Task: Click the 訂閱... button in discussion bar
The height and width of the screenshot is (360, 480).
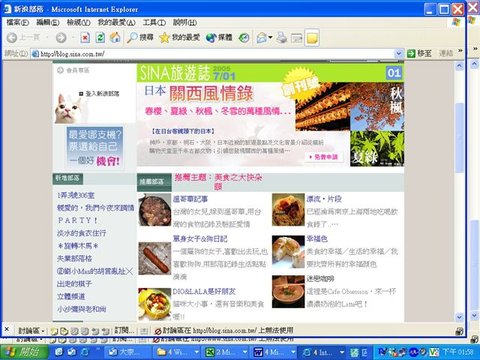Action: (x=124, y=330)
